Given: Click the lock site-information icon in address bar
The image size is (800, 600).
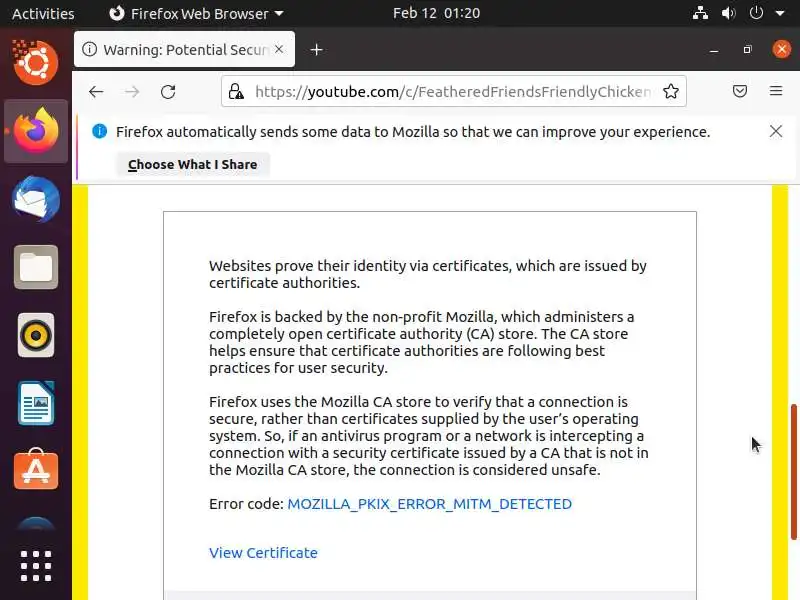Looking at the screenshot, I should tap(236, 92).
